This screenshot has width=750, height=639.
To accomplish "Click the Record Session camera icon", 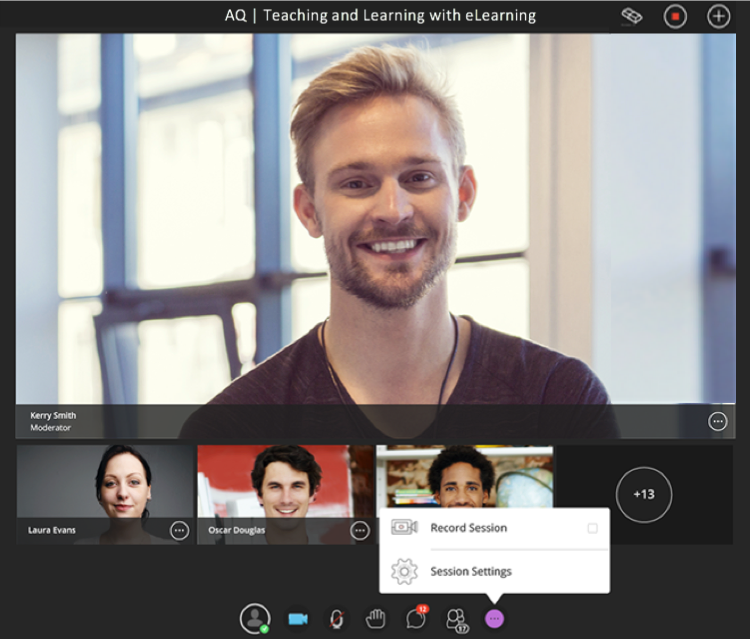I will (x=404, y=528).
